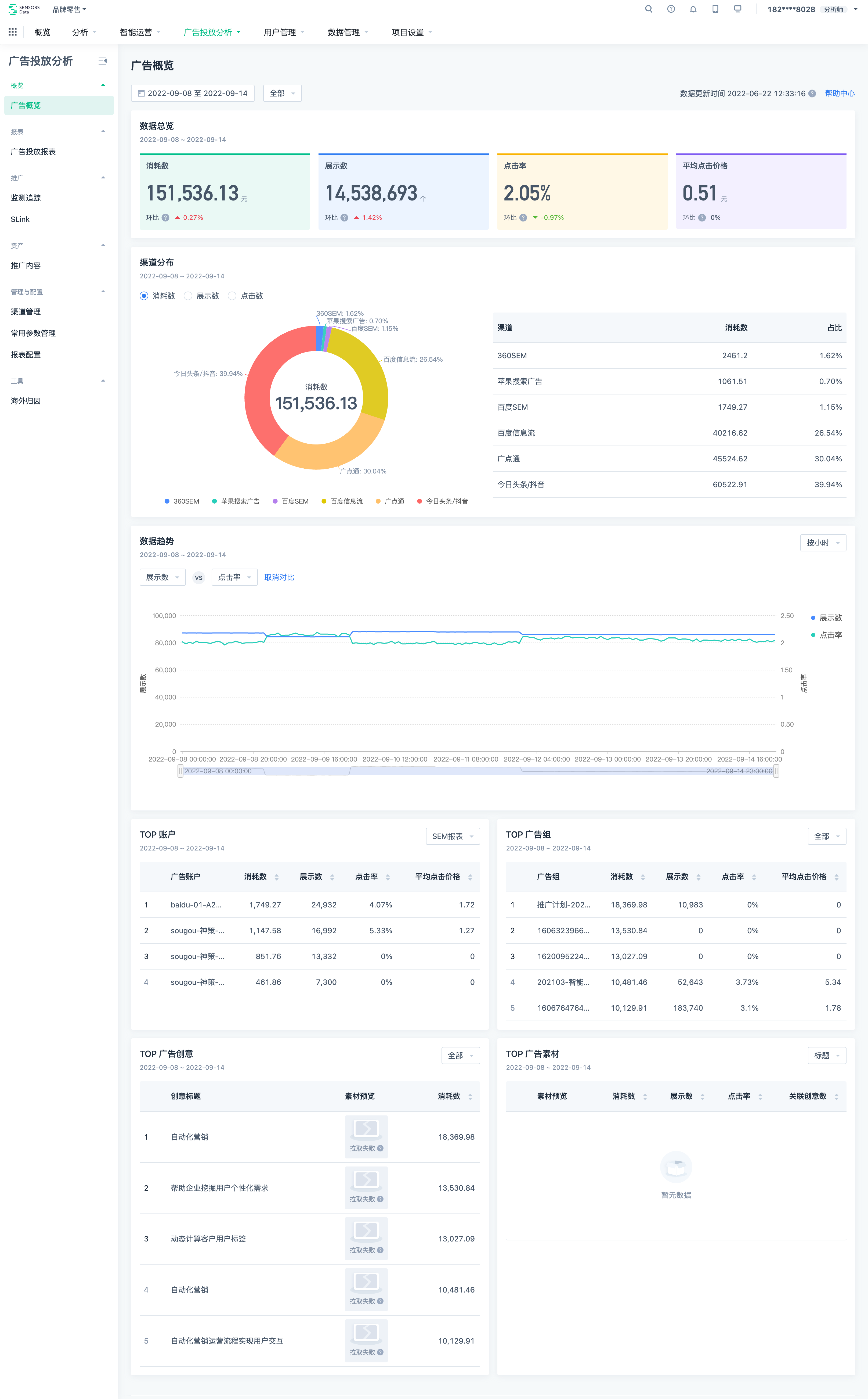Click the mobile device icon in header
This screenshot has width=868, height=1400.
[715, 9]
